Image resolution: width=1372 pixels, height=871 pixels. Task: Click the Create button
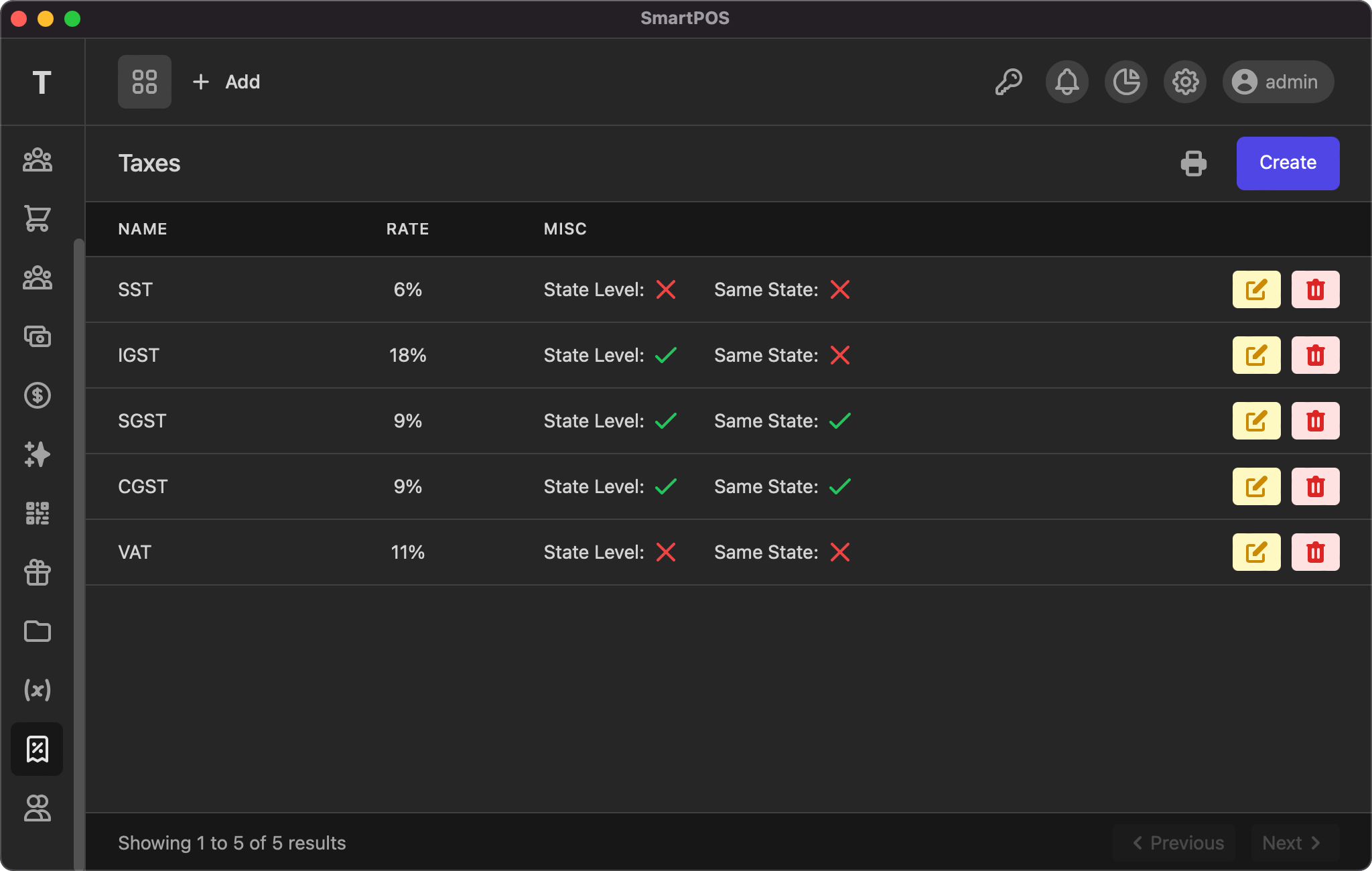(x=1288, y=163)
